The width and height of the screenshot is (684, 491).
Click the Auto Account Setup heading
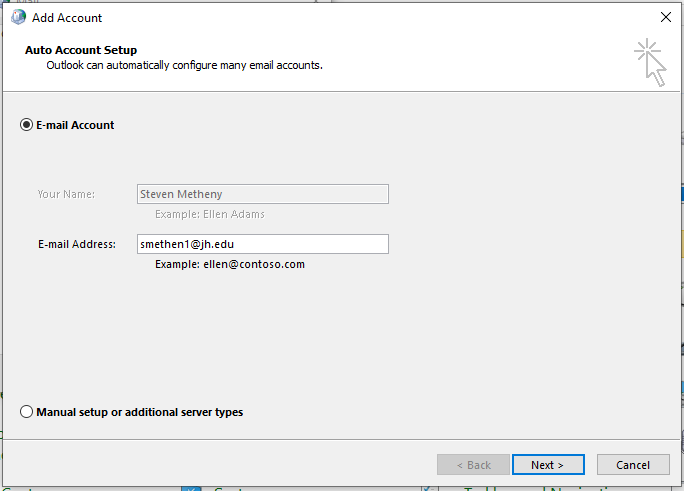tap(81, 50)
